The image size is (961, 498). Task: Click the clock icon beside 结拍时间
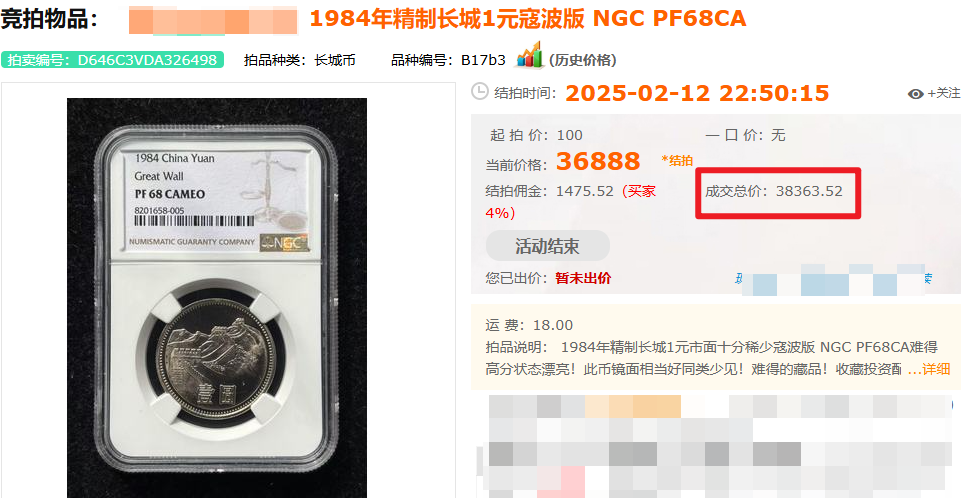click(x=480, y=91)
